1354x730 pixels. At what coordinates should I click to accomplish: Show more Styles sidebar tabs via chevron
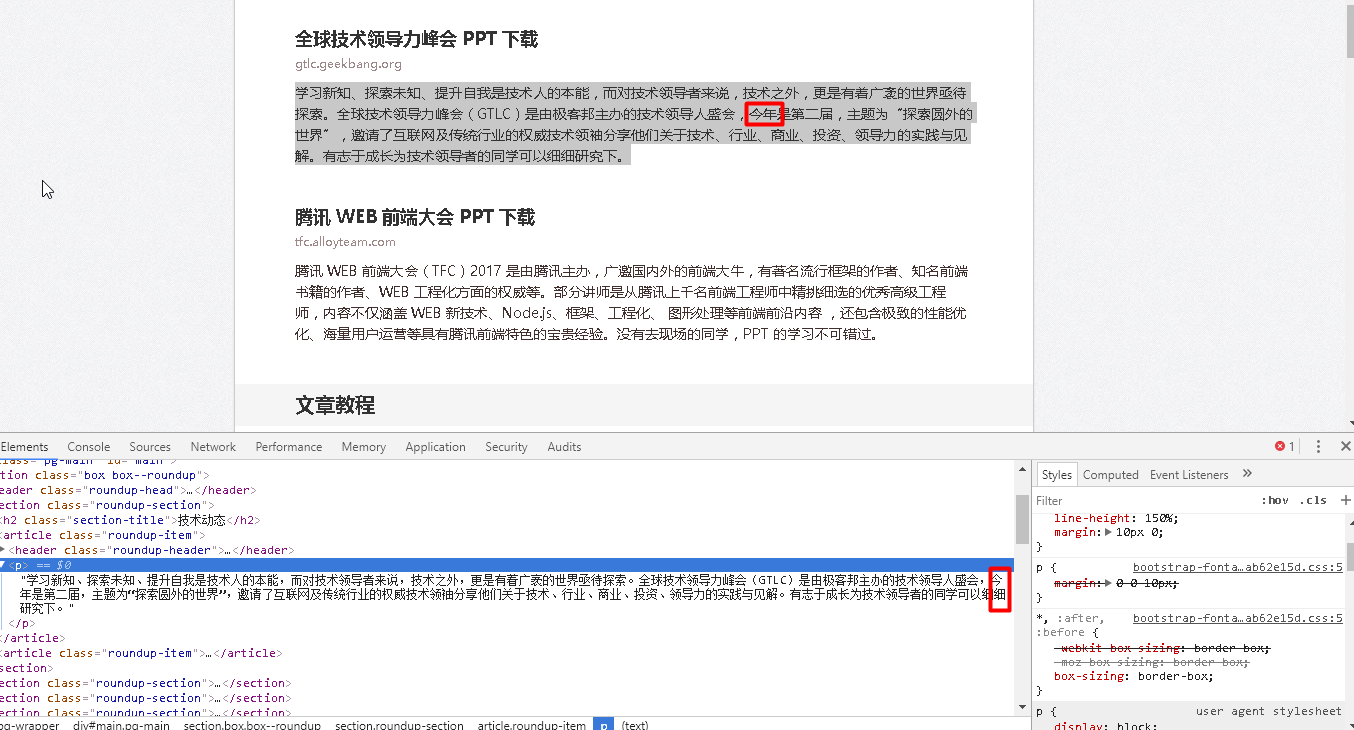pos(1247,474)
